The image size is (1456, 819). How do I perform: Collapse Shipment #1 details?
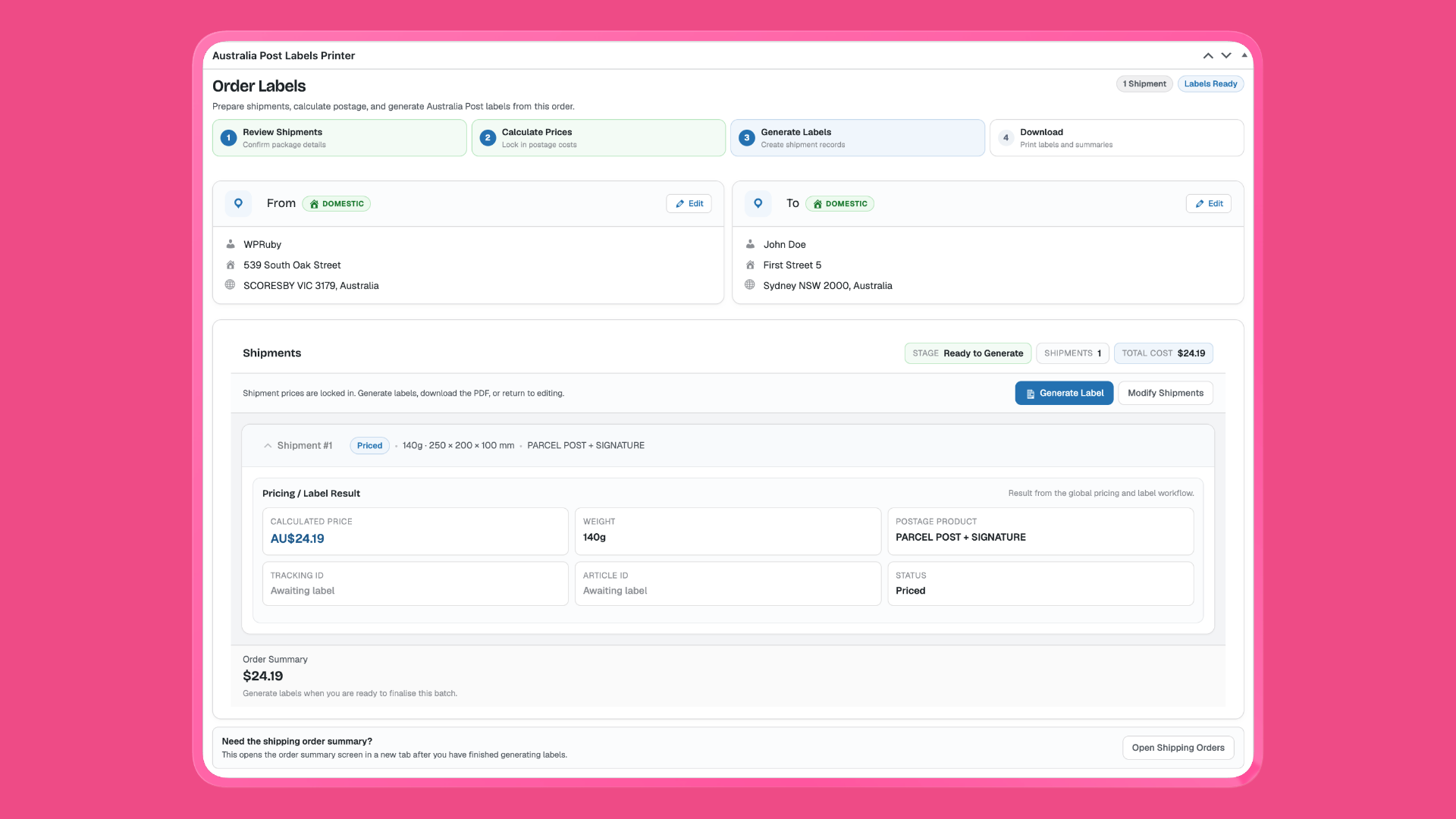pos(268,446)
